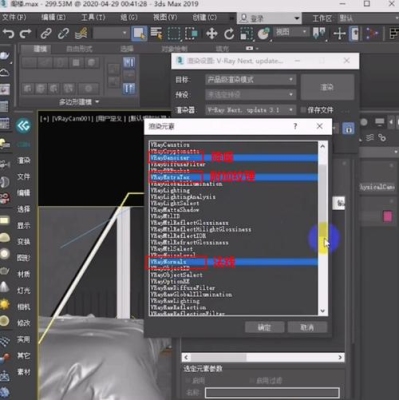Screen dimensions: 399x400
Task: Select VRayNormals in the elements list
Action: point(233,262)
